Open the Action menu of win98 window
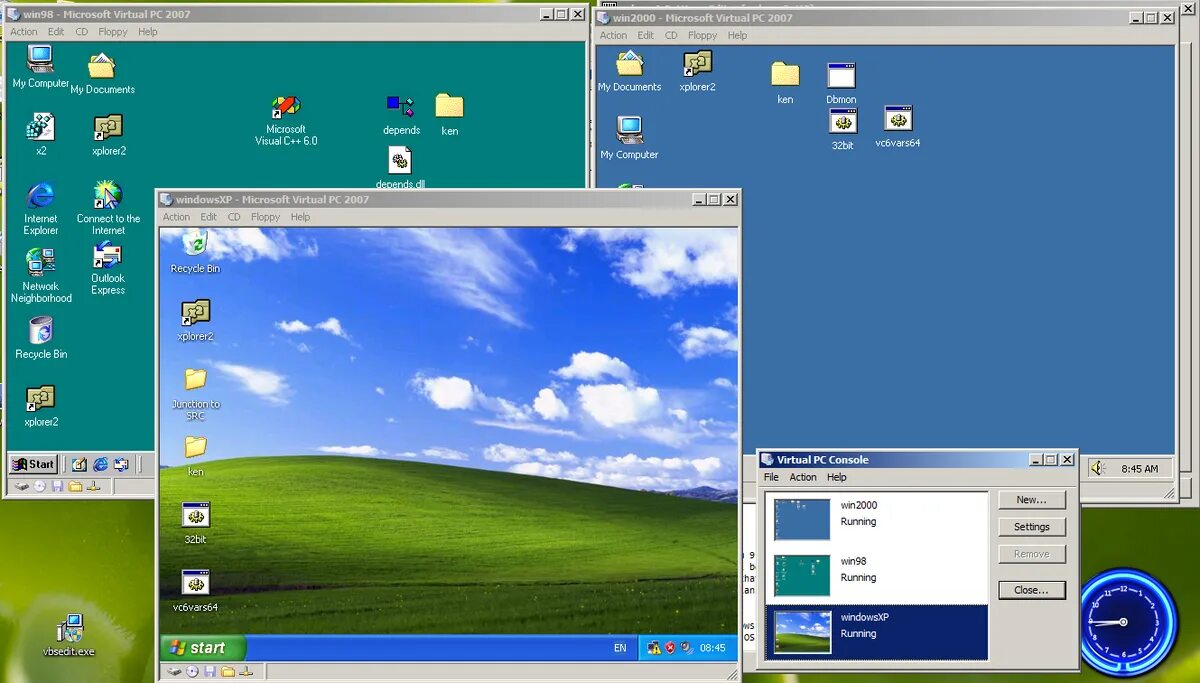The image size is (1200, 683). pyautogui.click(x=24, y=32)
